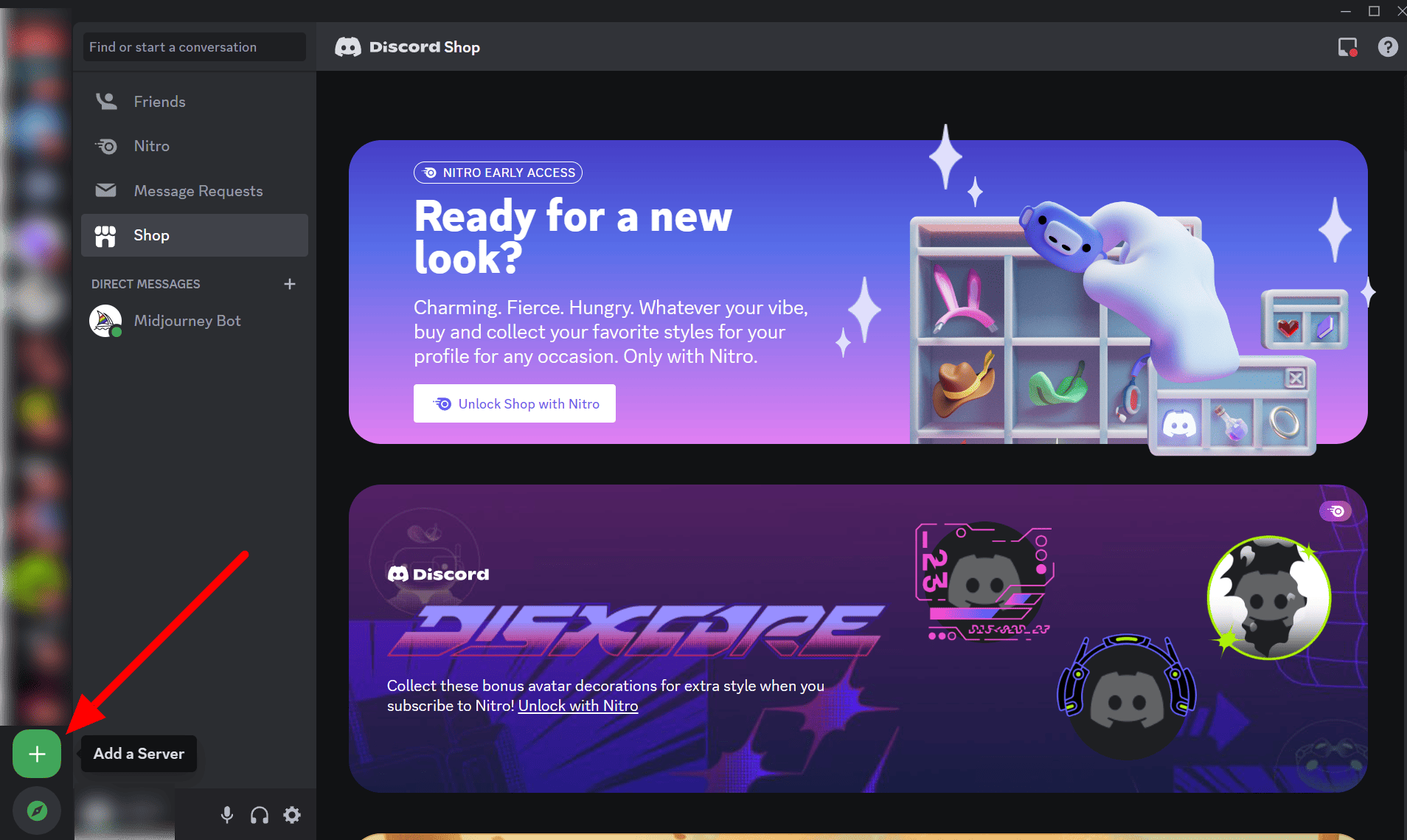Maximize the Discord window

click(x=1374, y=11)
